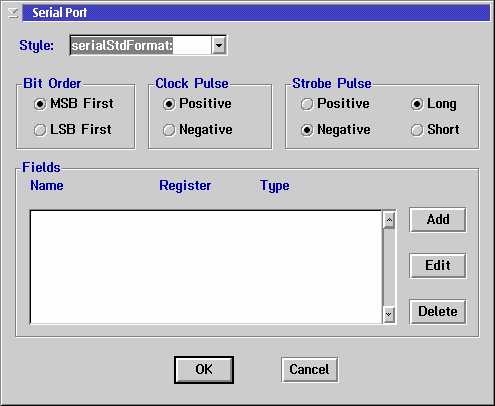The width and height of the screenshot is (495, 406).
Task: Open the window system menu icon
Action: tap(13, 13)
